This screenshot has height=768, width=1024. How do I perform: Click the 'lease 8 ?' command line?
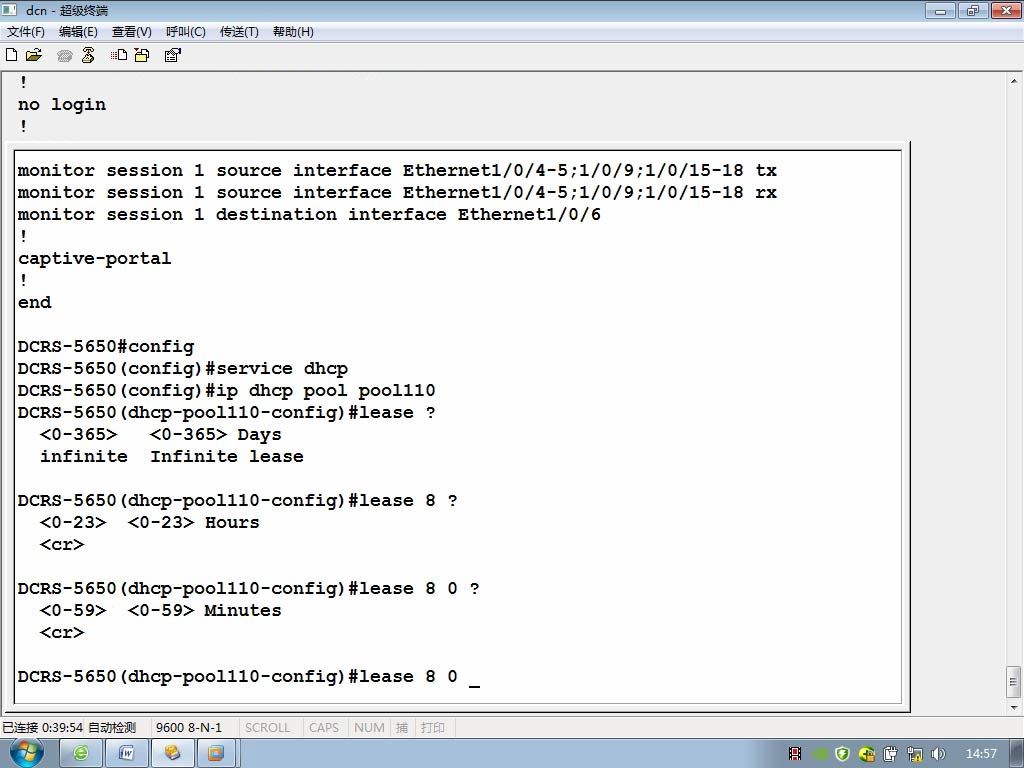click(x=238, y=501)
